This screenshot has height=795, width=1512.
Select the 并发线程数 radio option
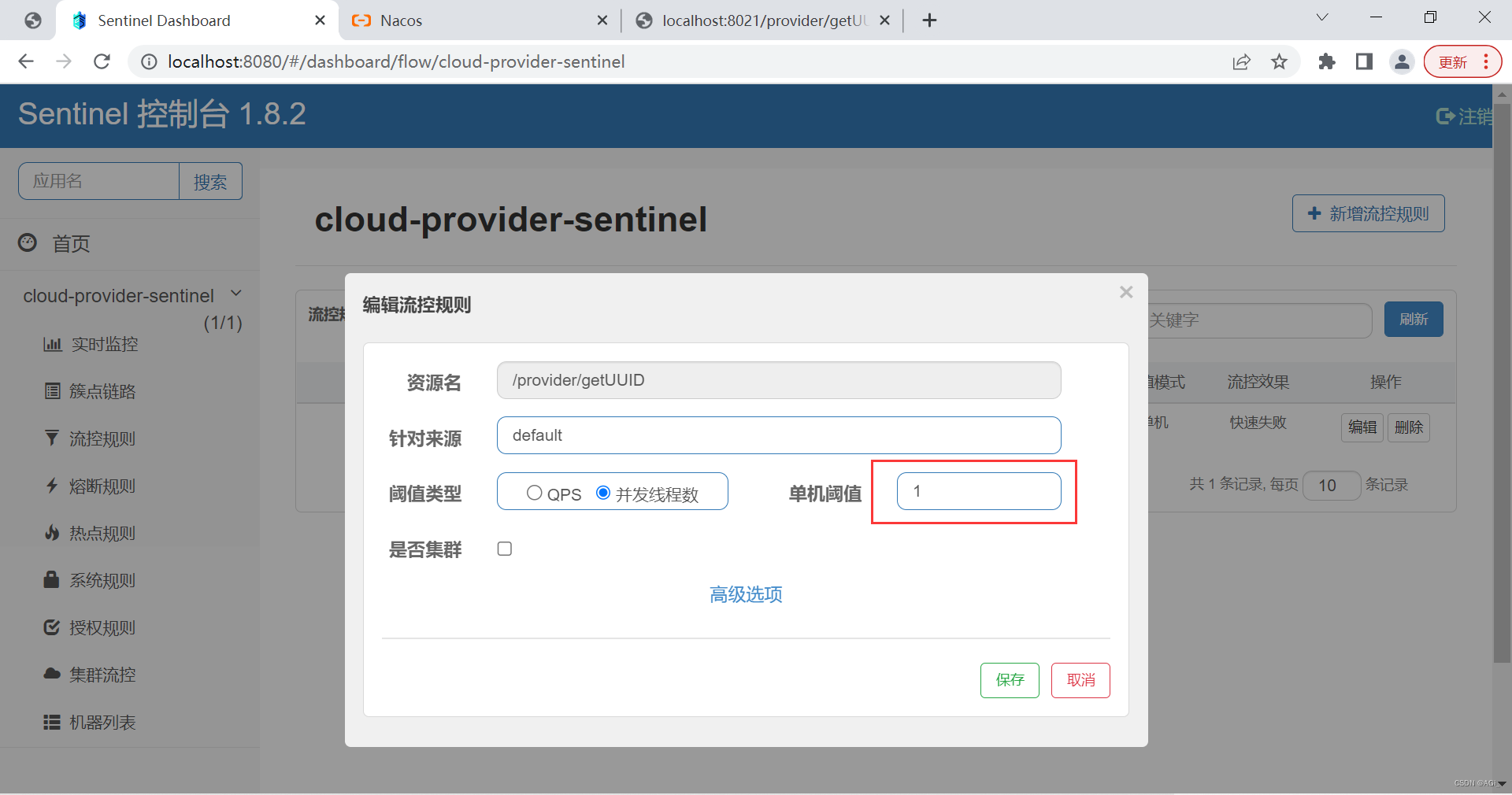pos(603,493)
